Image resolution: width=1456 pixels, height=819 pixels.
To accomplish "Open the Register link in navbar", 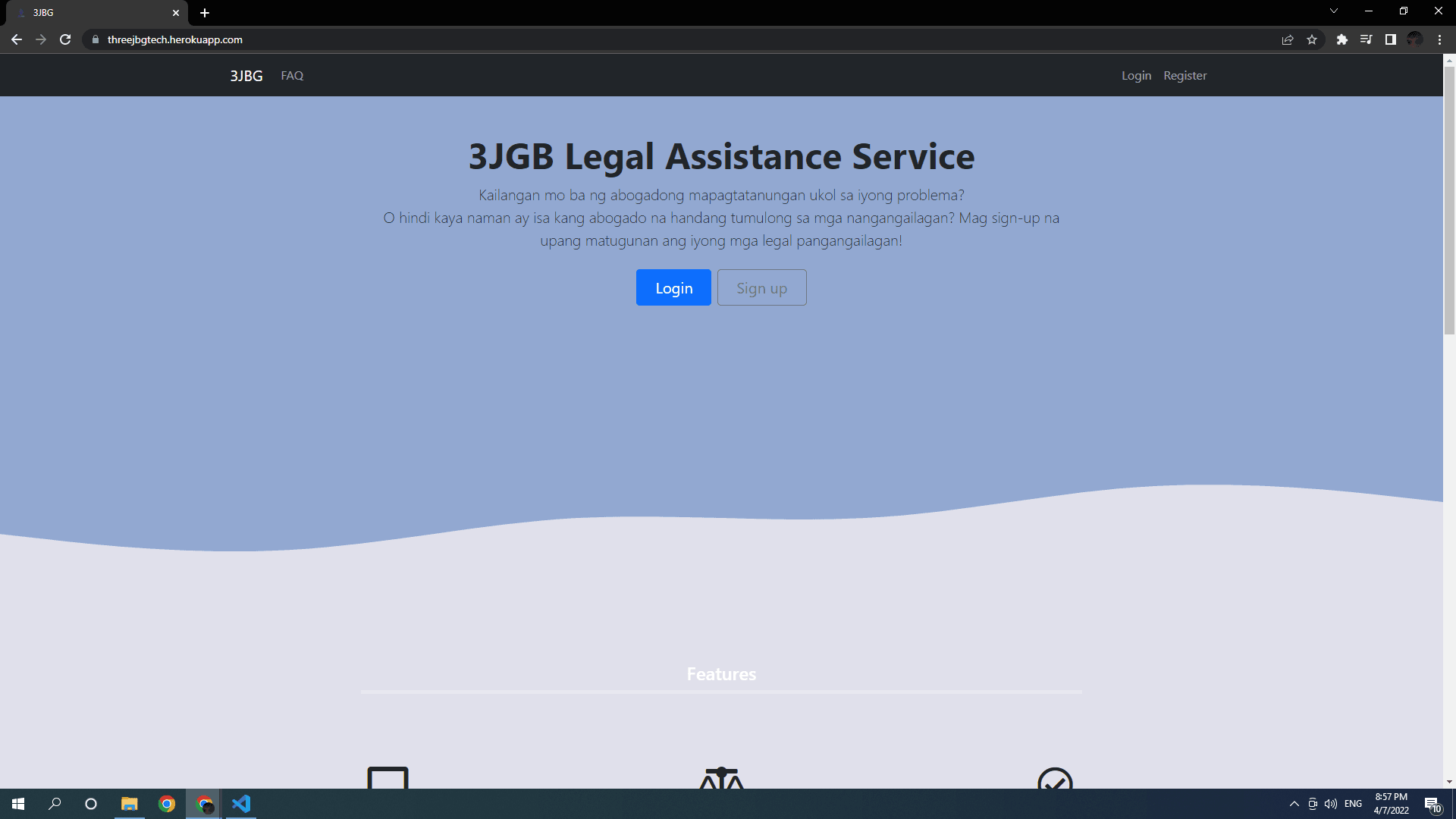I will (1185, 75).
